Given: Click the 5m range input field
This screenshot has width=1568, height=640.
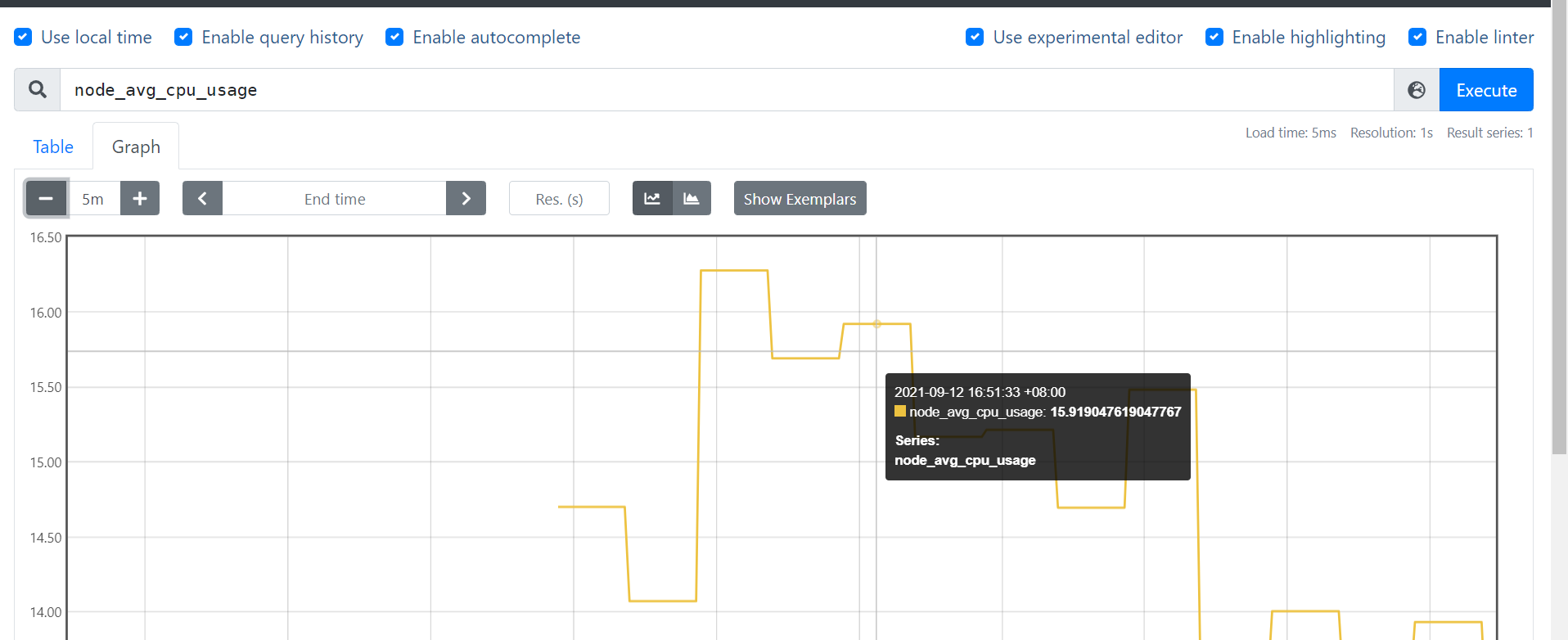Looking at the screenshot, I should (93, 198).
